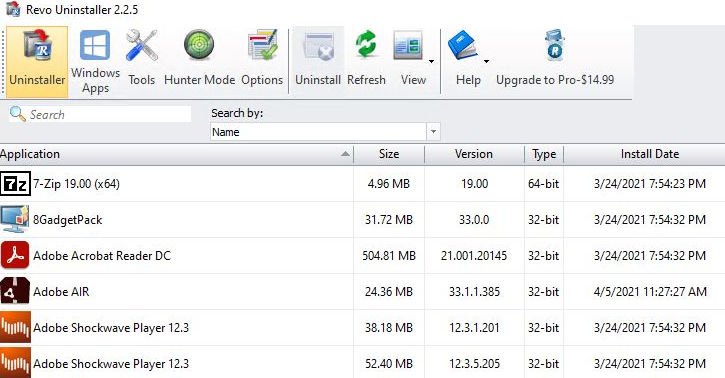Image resolution: width=725 pixels, height=378 pixels.
Task: Expand the Help dropdown arrow
Action: 486,61
